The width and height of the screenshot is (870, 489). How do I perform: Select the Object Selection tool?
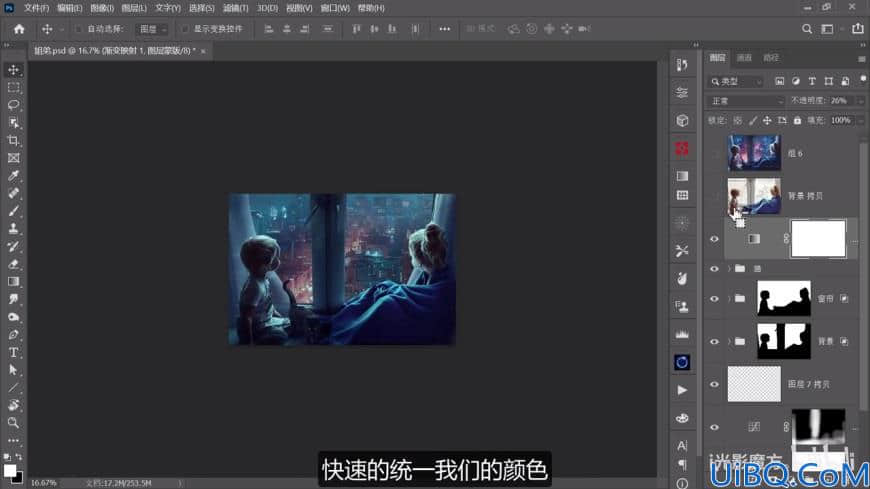pos(13,123)
